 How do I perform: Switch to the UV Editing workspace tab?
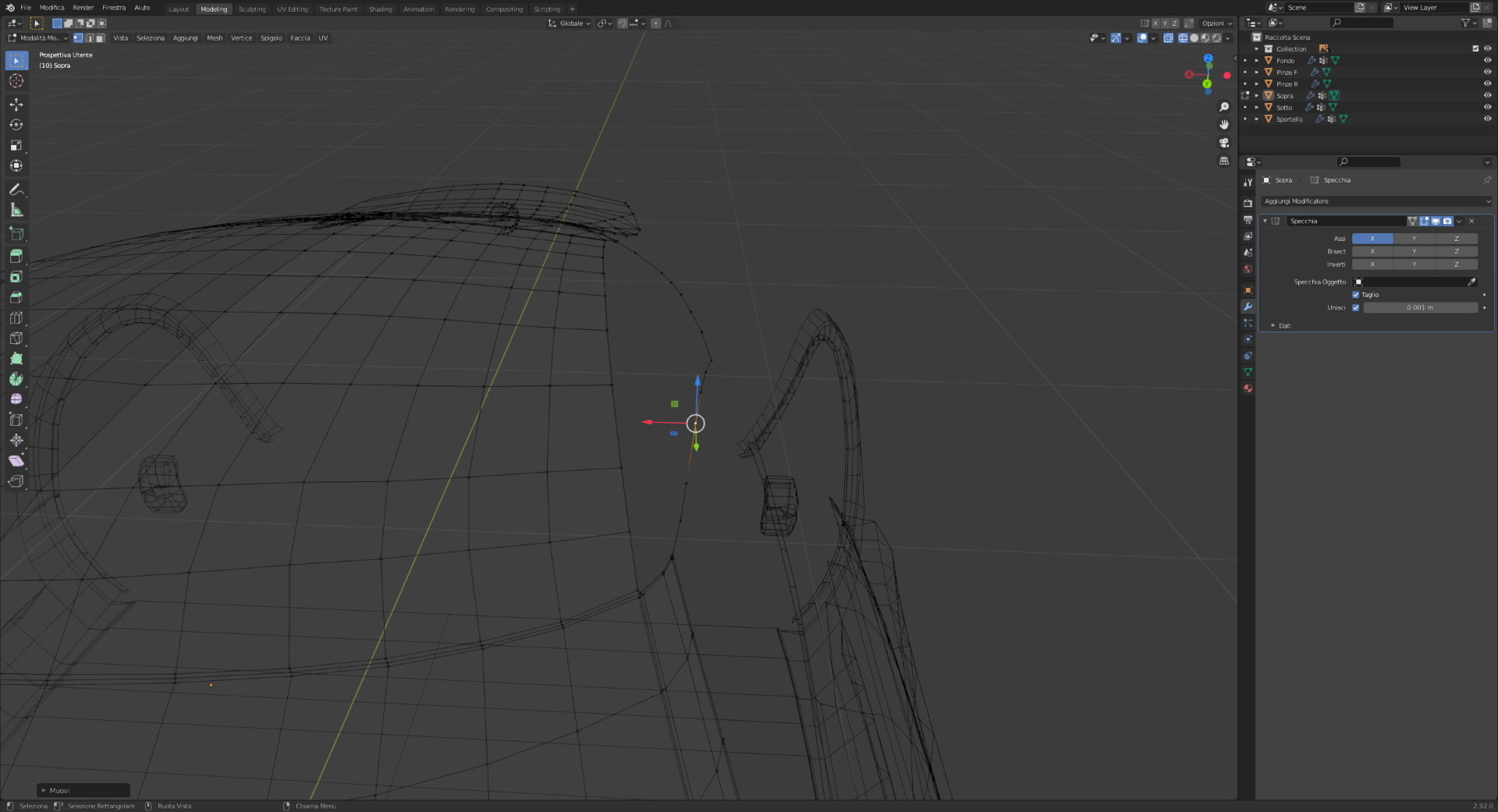(293, 9)
